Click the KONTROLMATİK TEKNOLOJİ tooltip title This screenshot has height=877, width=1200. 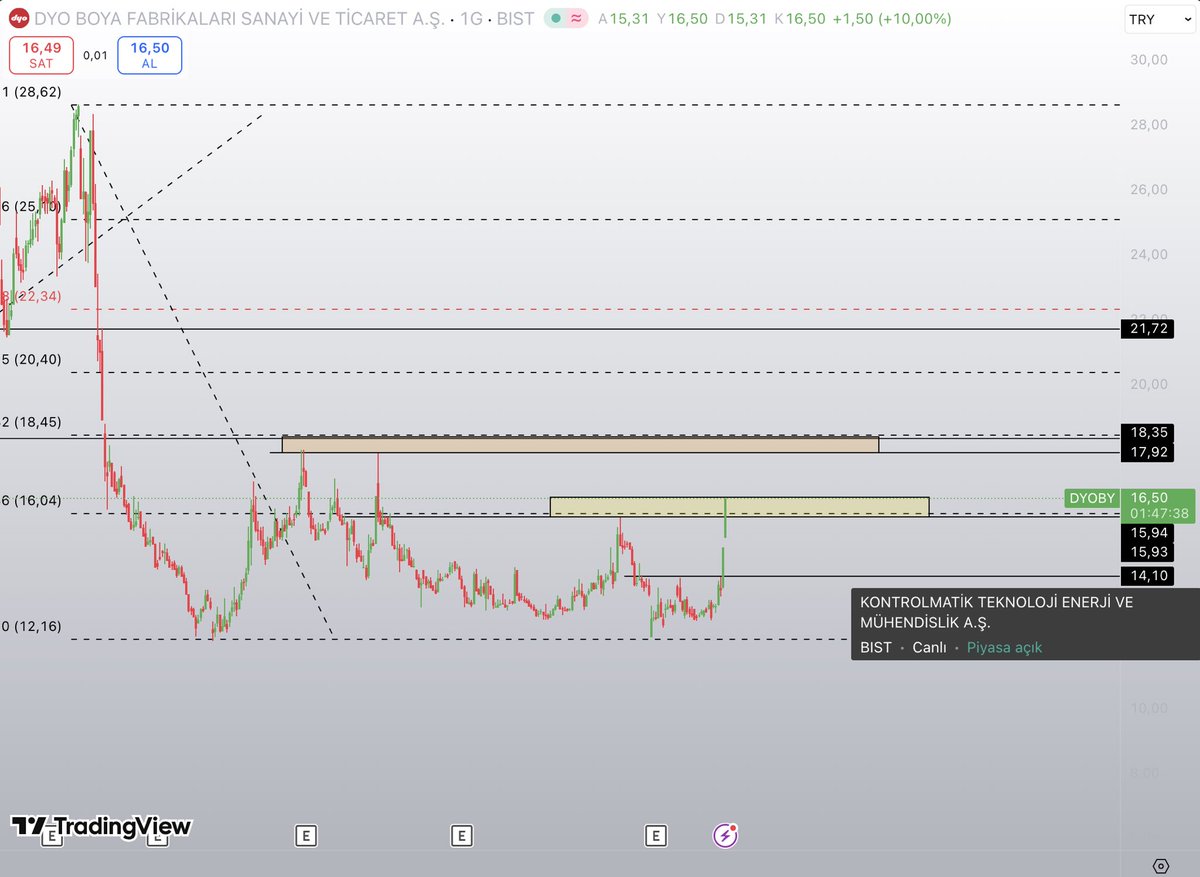pyautogui.click(x=996, y=612)
